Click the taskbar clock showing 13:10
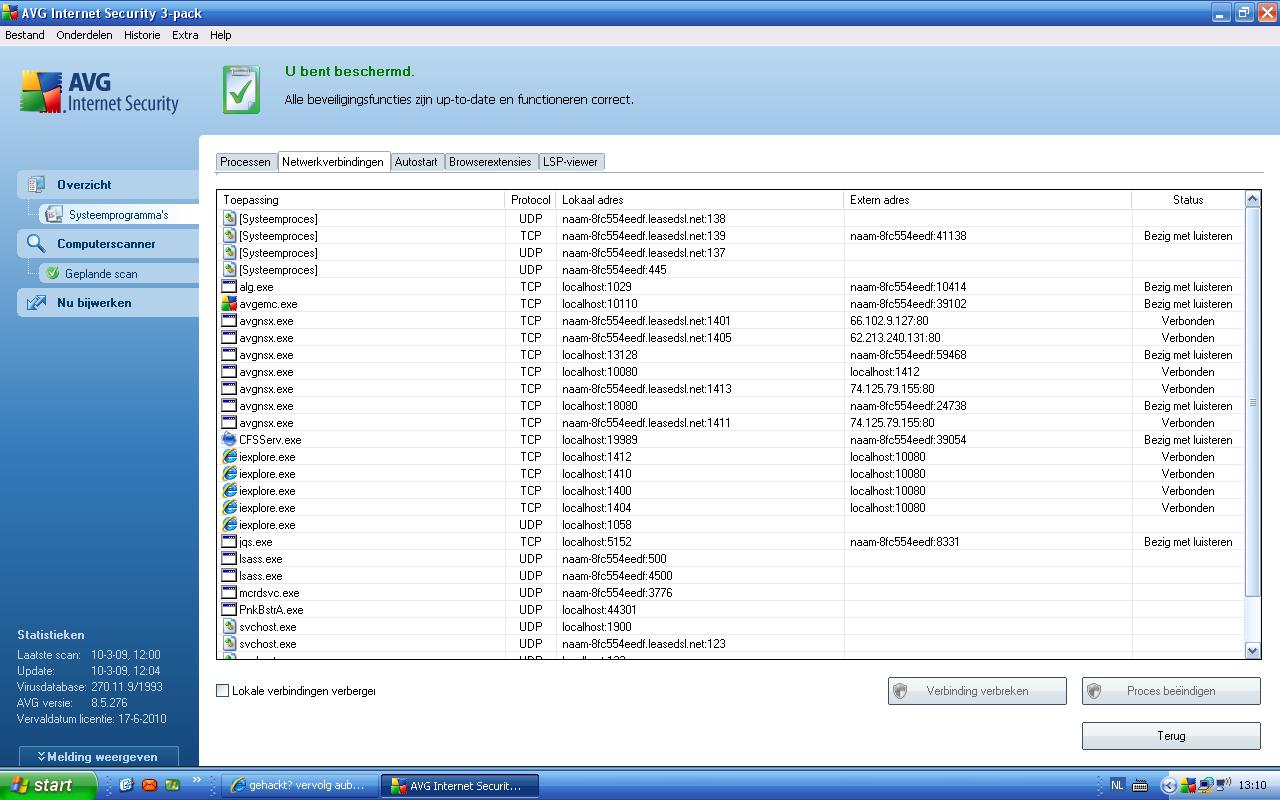Viewport: 1280px width, 800px height. 1252,785
